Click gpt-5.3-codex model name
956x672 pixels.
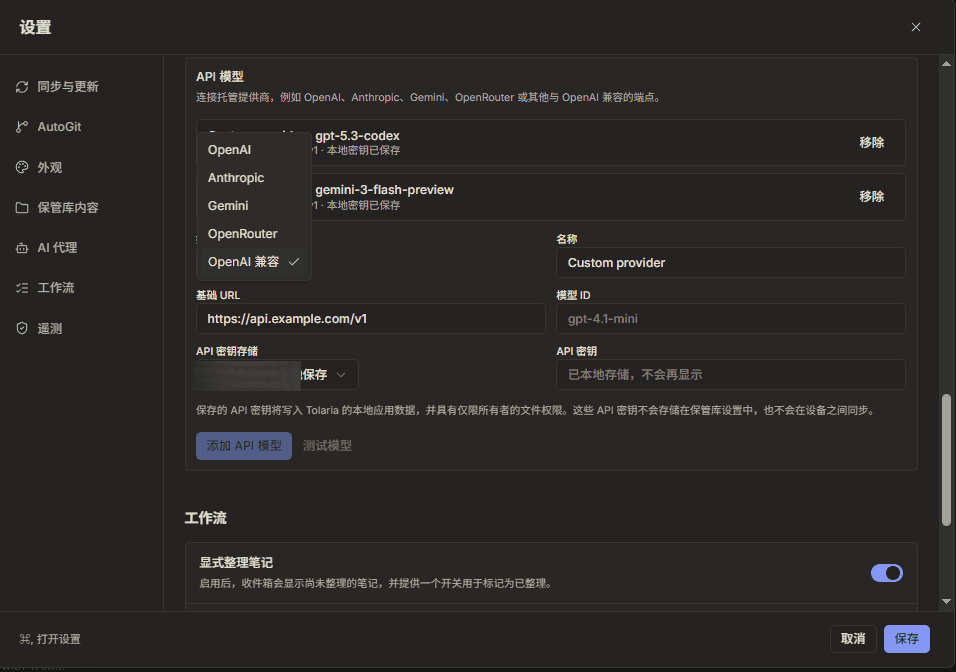(x=357, y=136)
